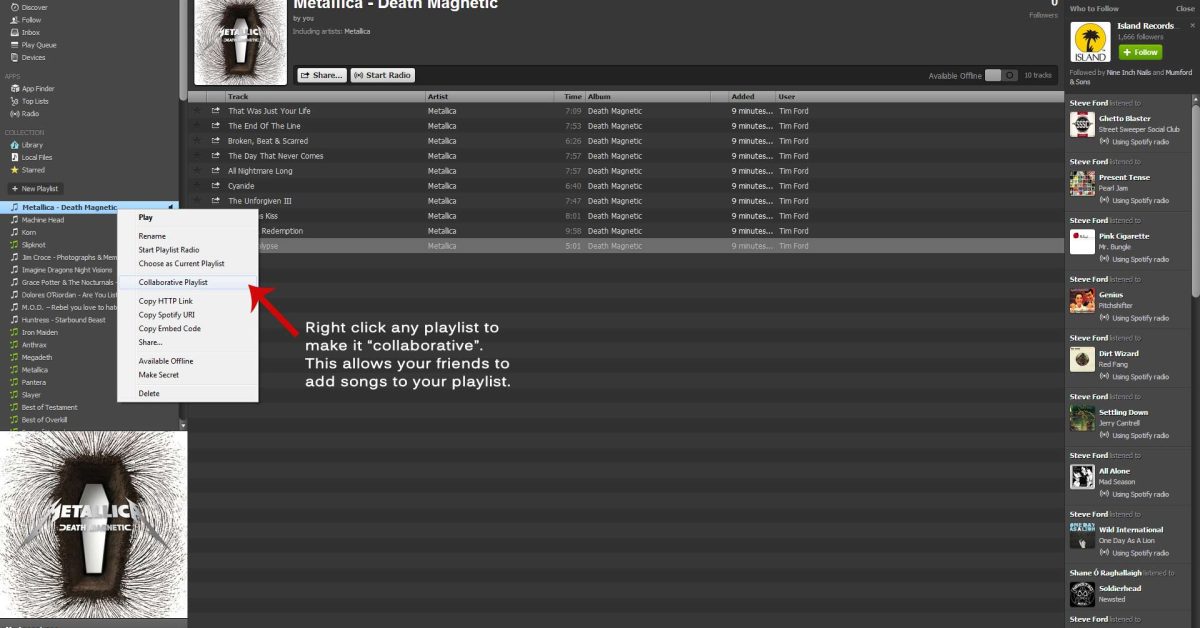The image size is (1200, 628).
Task: Click the share arrow for Cyanide track
Action: click(215, 186)
